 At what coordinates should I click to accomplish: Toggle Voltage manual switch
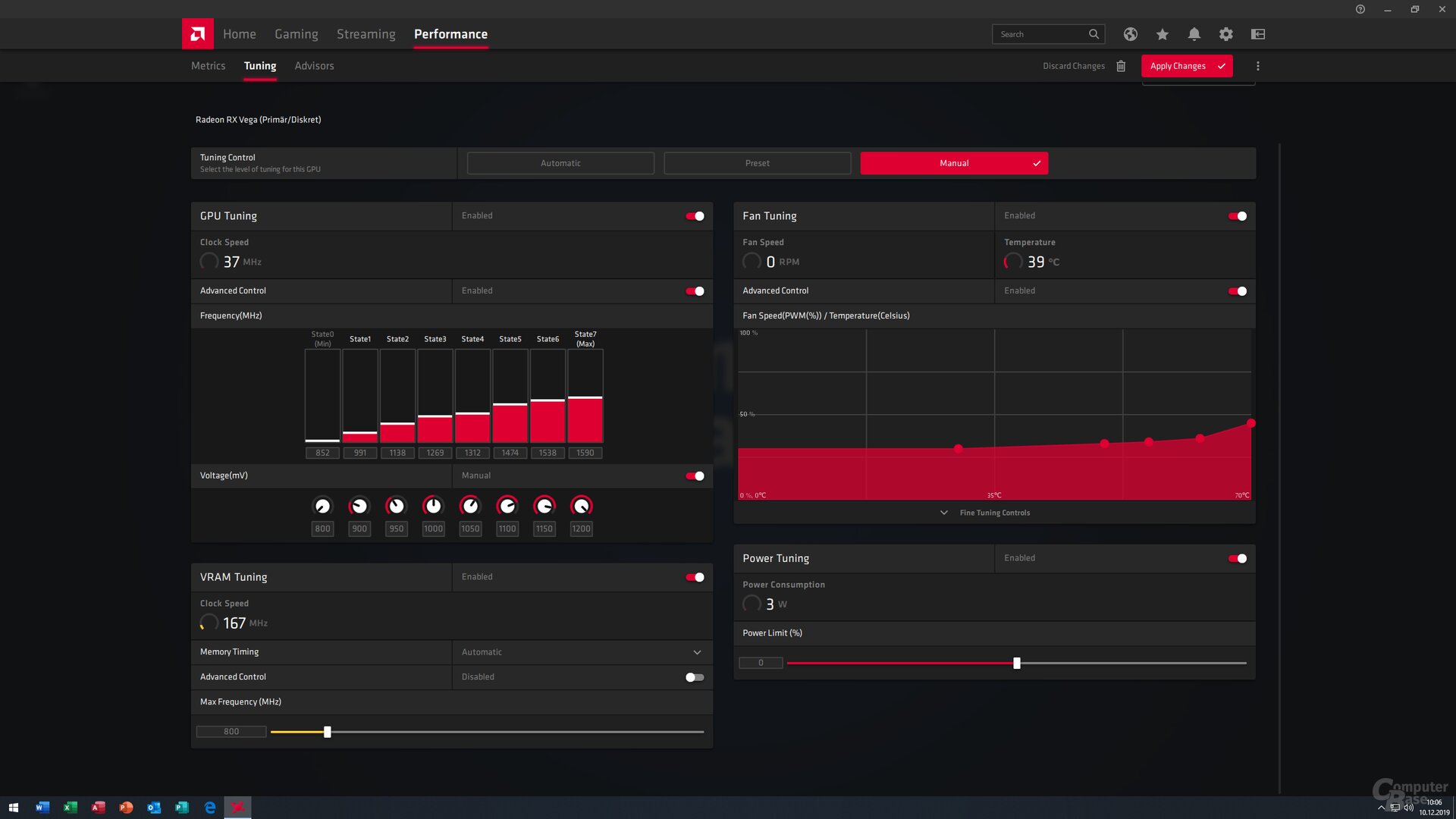pyautogui.click(x=695, y=476)
